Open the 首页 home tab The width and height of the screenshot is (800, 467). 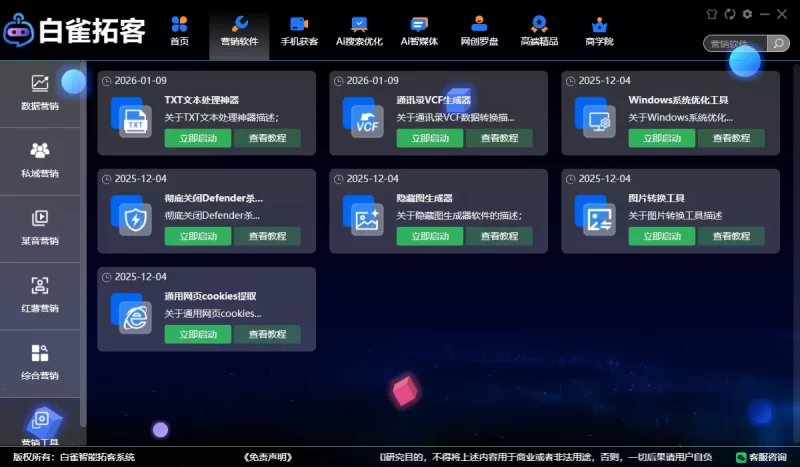click(x=179, y=32)
